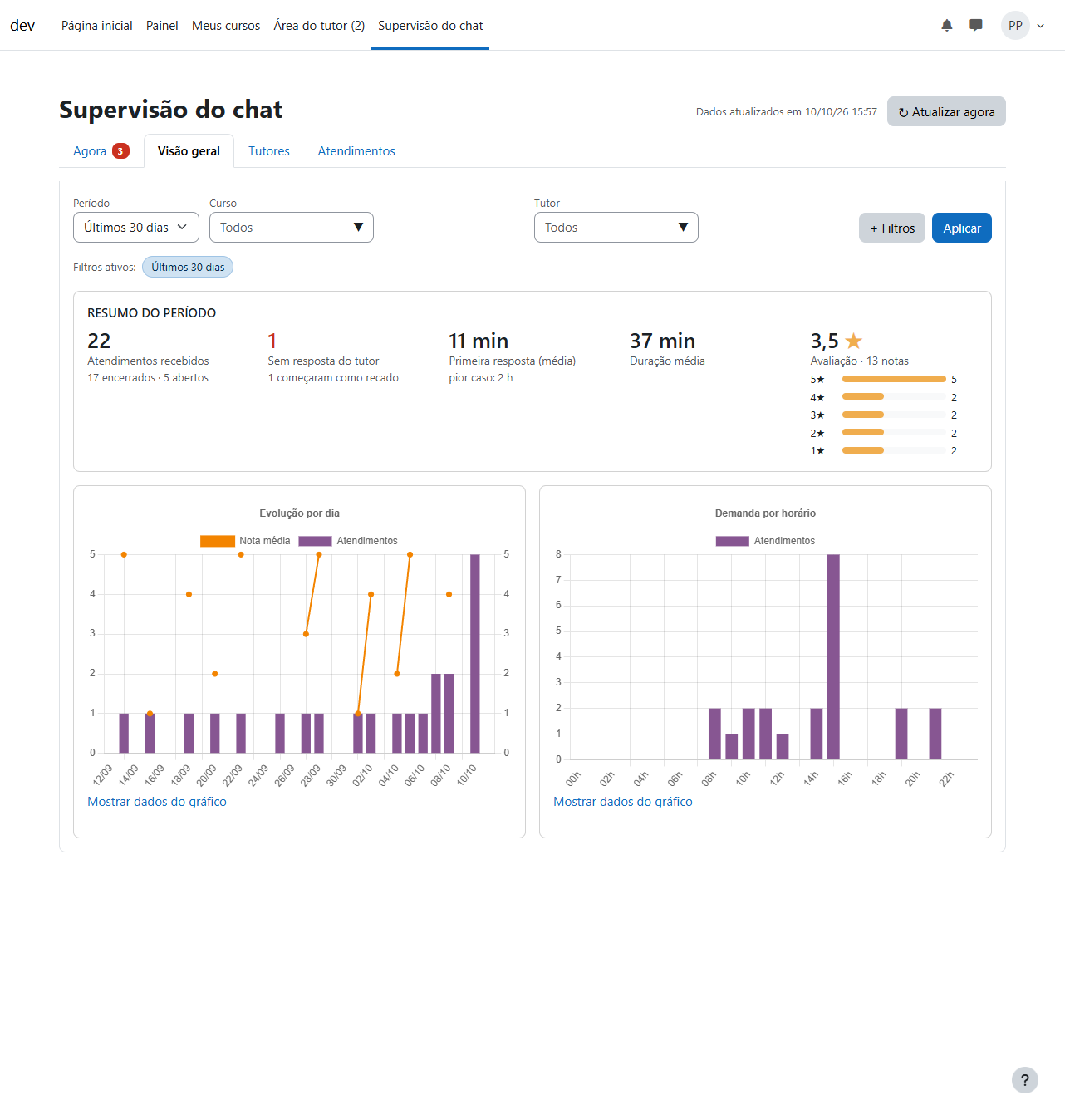Image resolution: width=1065 pixels, height=1120 pixels.
Task: Toggle Nota média legend swatch
Action: click(218, 541)
